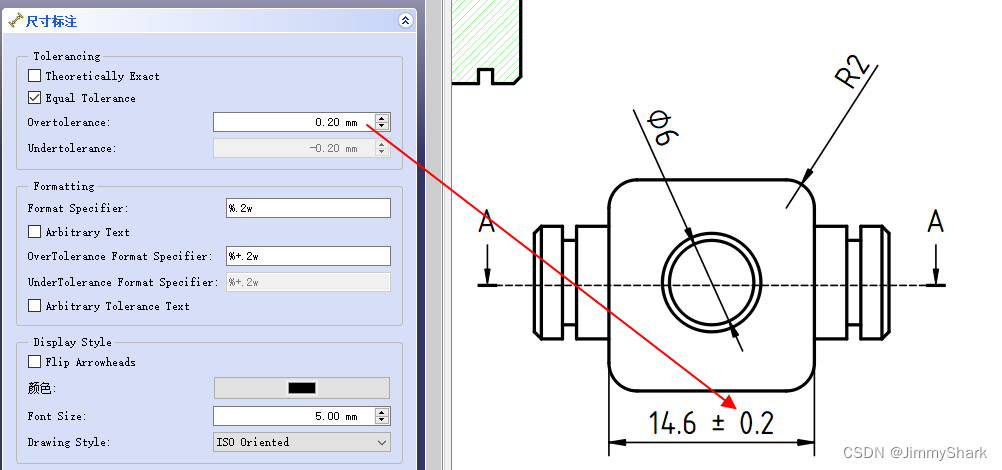Open the Drawing Style ISO Oriented dropdown

coord(302,442)
